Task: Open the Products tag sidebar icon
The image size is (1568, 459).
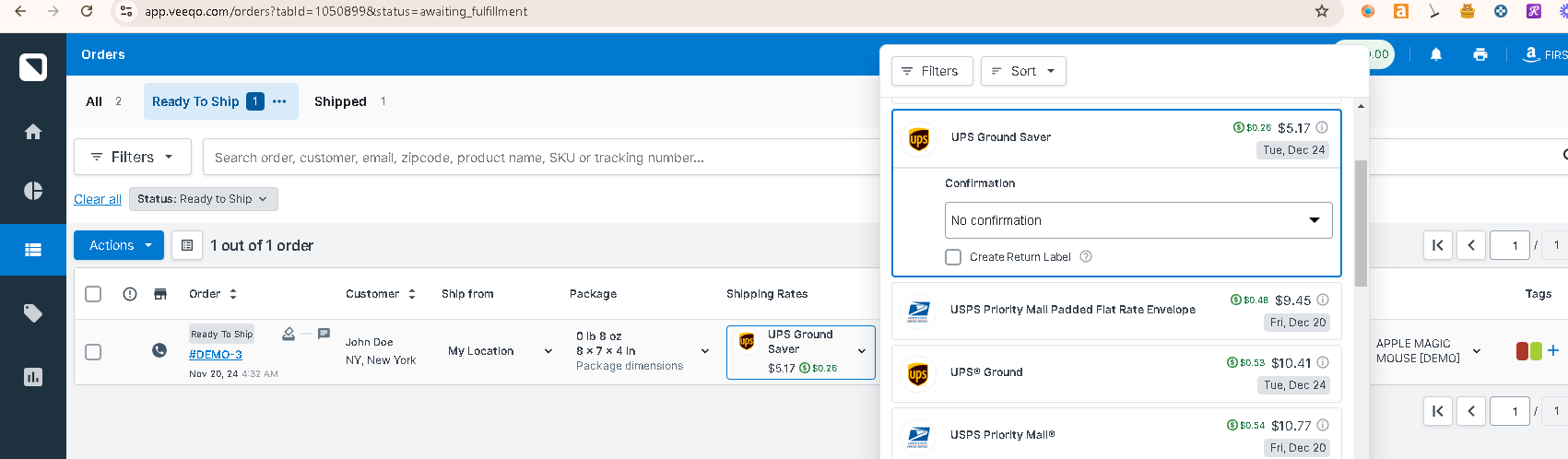Action: point(33,313)
